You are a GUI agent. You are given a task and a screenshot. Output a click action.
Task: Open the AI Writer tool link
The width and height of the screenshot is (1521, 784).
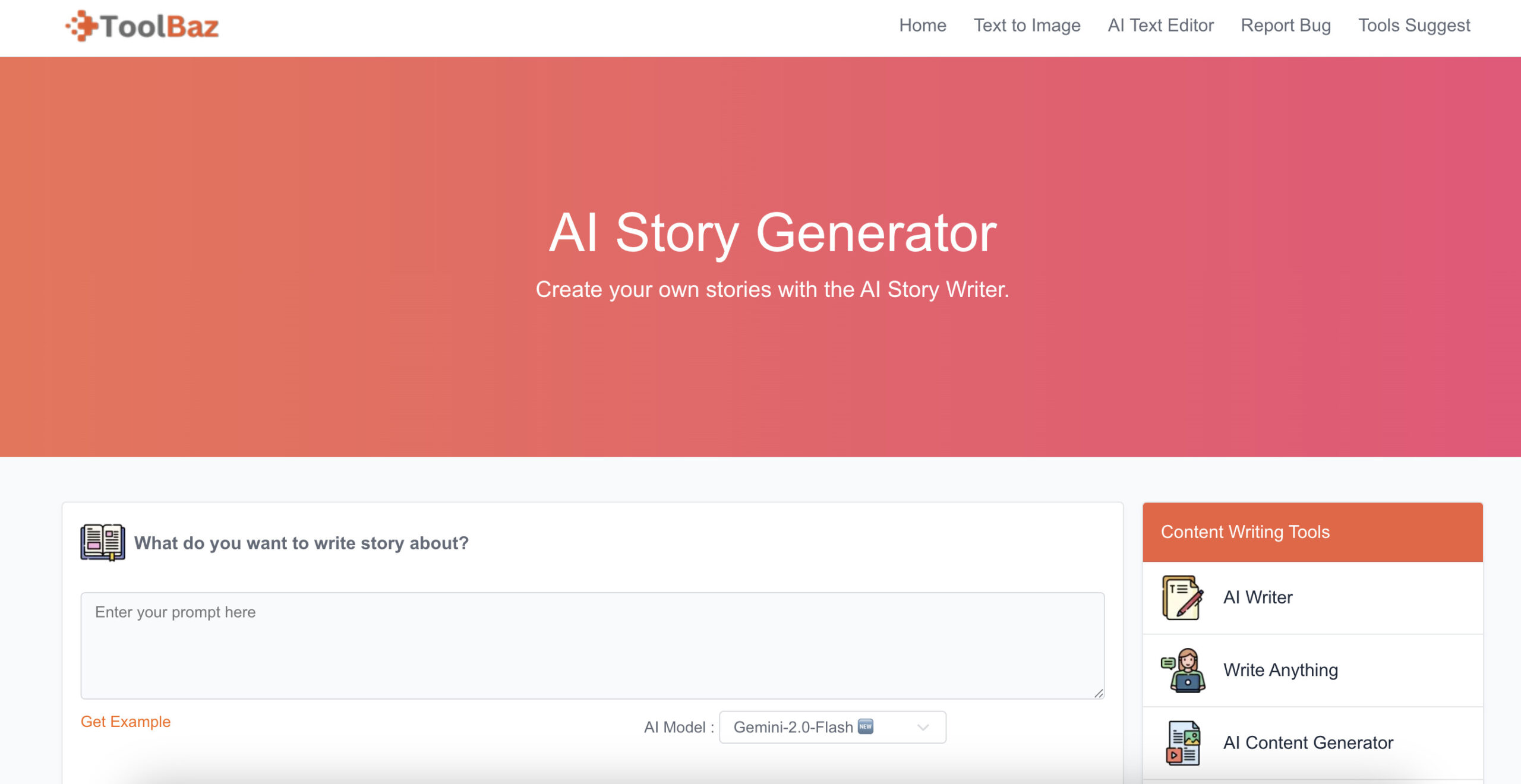tap(1258, 598)
